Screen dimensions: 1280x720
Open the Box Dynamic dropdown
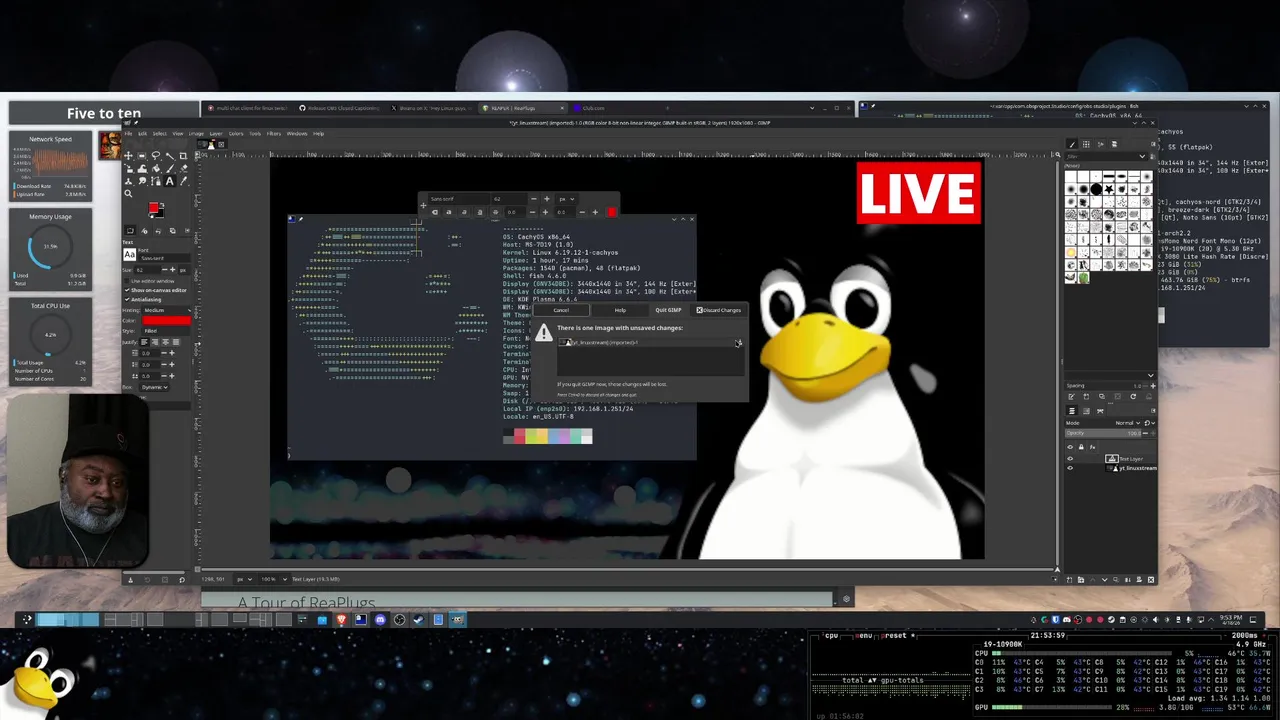(x=155, y=387)
